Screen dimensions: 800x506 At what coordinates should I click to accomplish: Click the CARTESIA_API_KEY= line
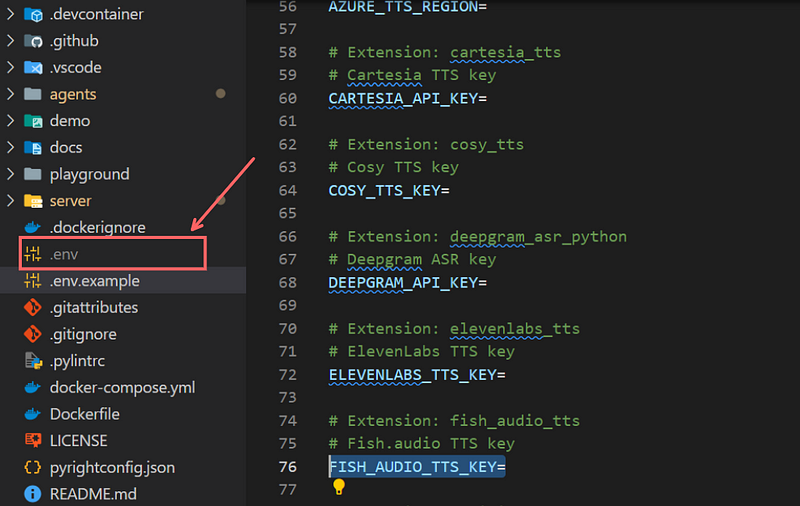point(408,98)
